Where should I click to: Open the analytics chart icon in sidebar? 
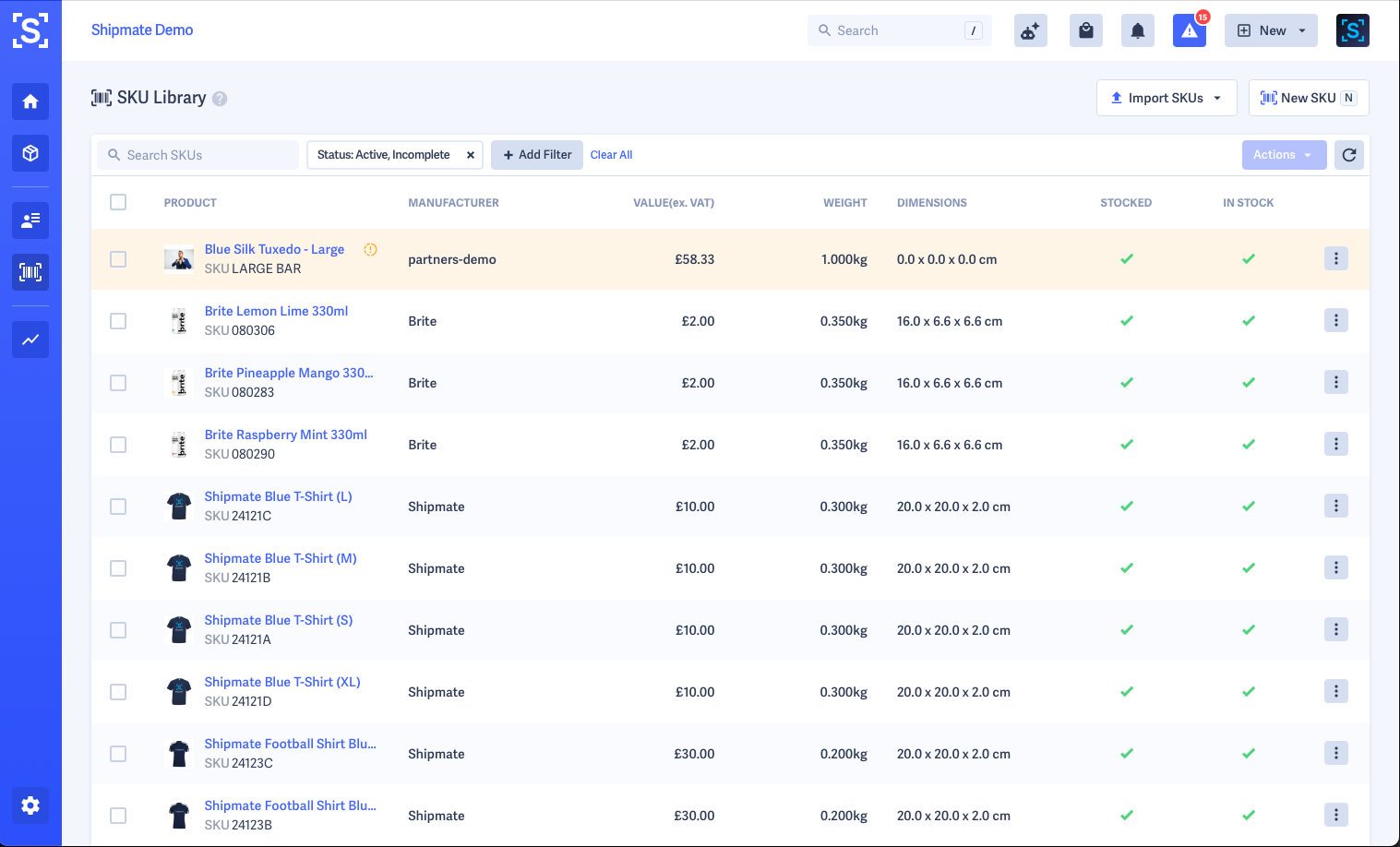pyautogui.click(x=30, y=340)
